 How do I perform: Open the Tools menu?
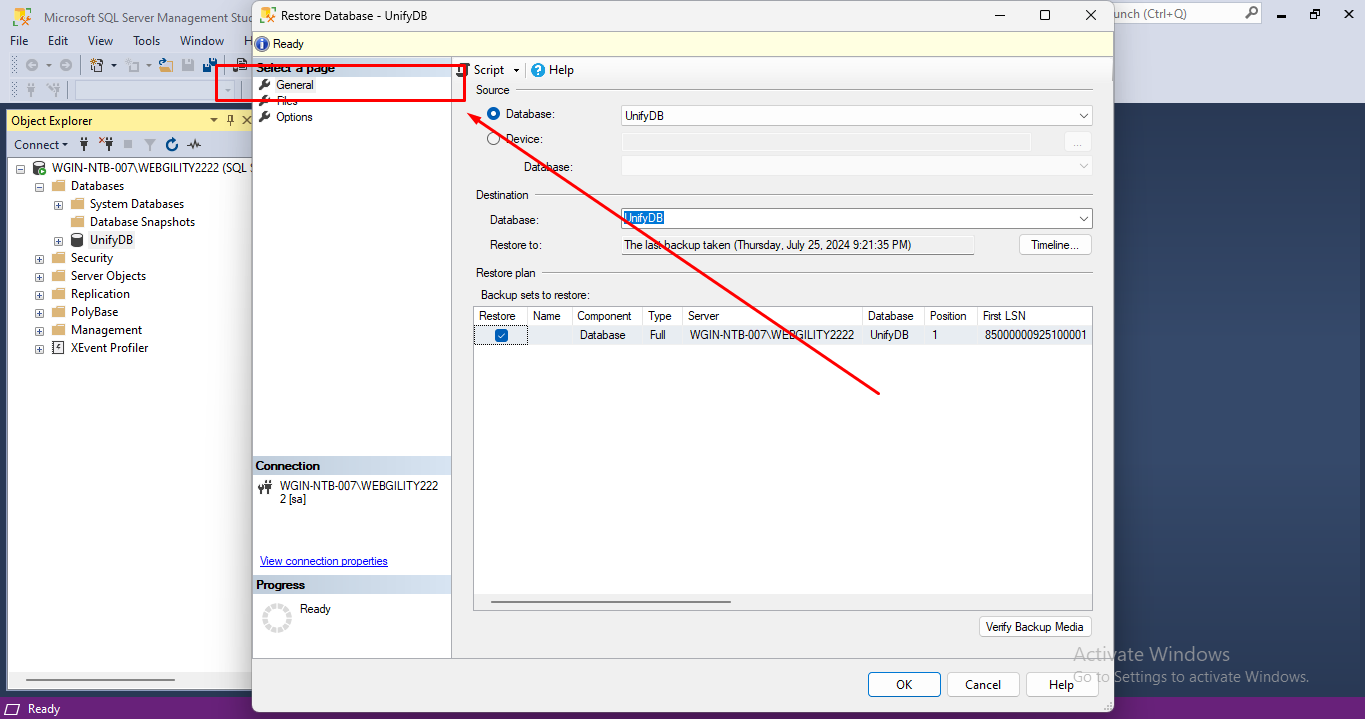(146, 40)
